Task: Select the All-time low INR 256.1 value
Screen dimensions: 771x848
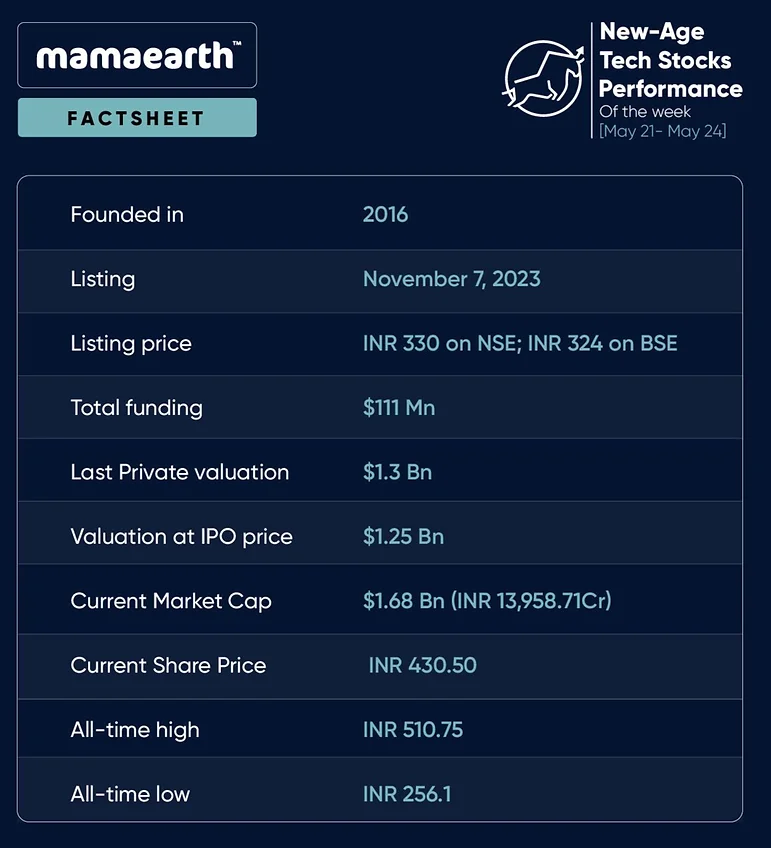Action: (407, 794)
